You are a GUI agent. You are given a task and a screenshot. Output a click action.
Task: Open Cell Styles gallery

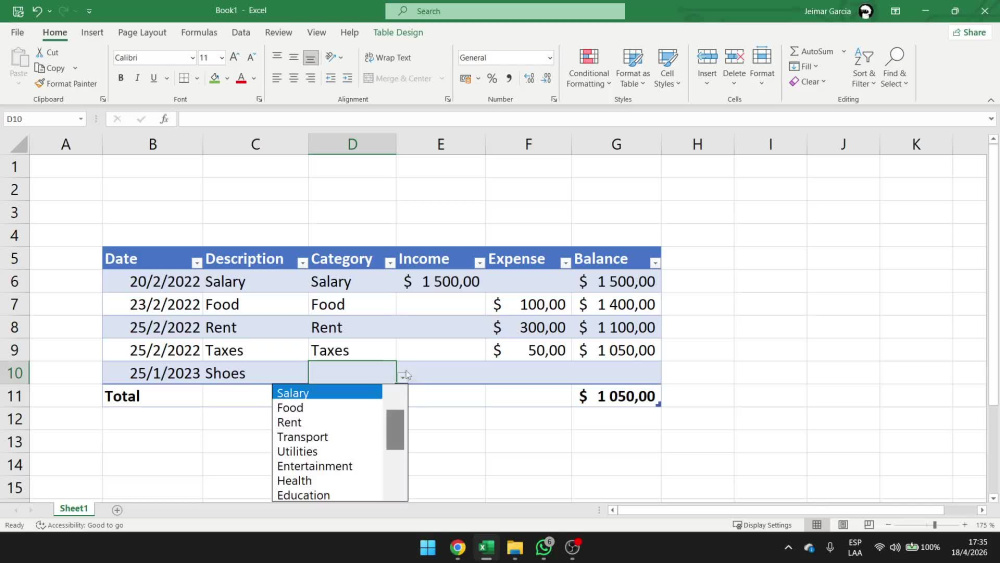pyautogui.click(x=667, y=68)
